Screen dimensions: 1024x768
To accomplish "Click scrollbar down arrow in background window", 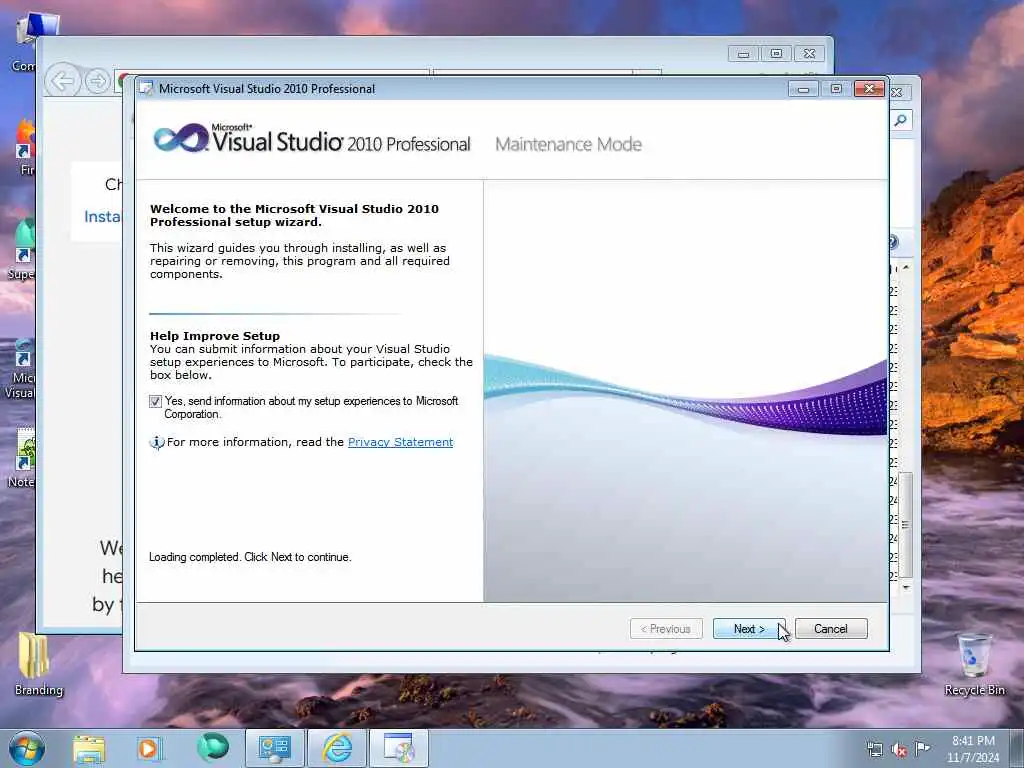I will 906,587.
